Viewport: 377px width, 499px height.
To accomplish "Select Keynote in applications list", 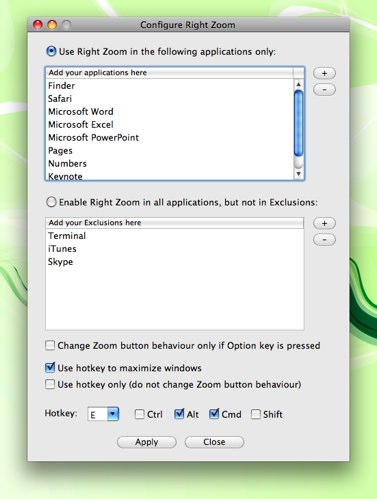I will pos(170,175).
